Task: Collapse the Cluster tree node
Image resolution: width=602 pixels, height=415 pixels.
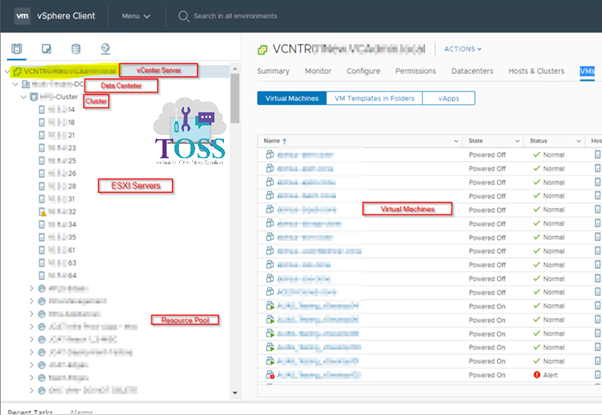Action: pyautogui.click(x=23, y=97)
